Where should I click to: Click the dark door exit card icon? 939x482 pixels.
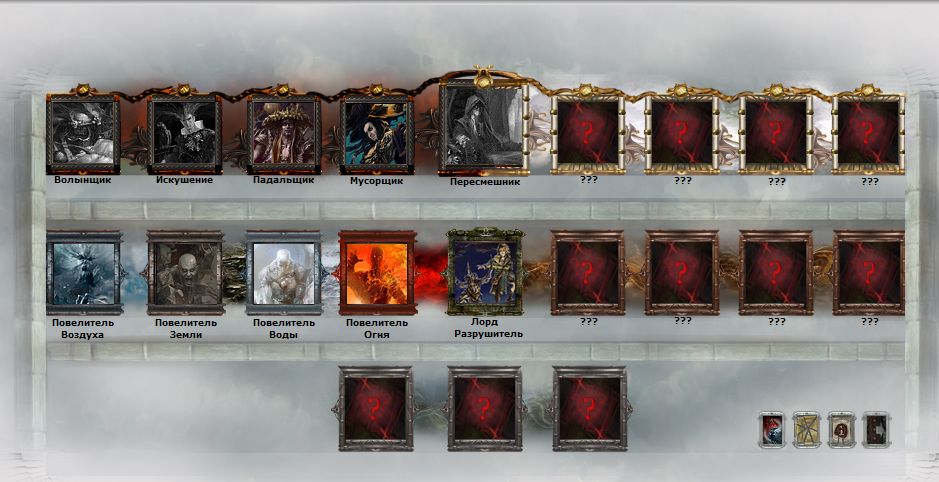click(x=876, y=429)
